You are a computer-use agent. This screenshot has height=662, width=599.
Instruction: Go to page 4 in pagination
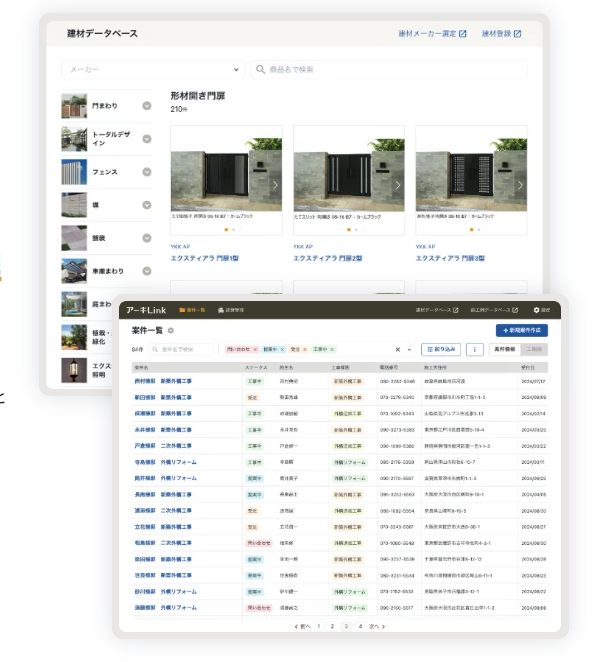[360, 627]
